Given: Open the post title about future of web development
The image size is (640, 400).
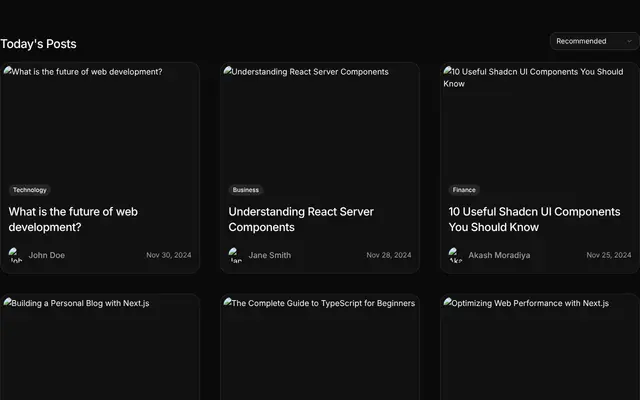Looking at the screenshot, I should (73, 219).
